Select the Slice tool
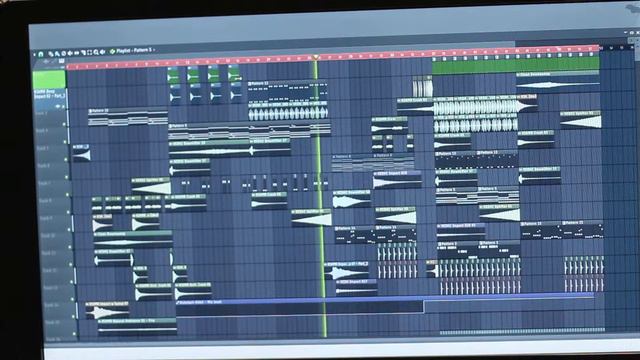 (x=83, y=52)
